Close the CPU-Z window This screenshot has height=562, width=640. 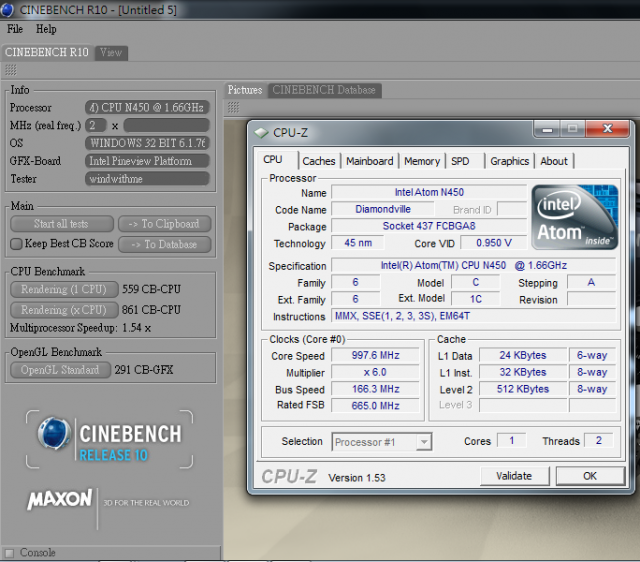click(x=608, y=129)
